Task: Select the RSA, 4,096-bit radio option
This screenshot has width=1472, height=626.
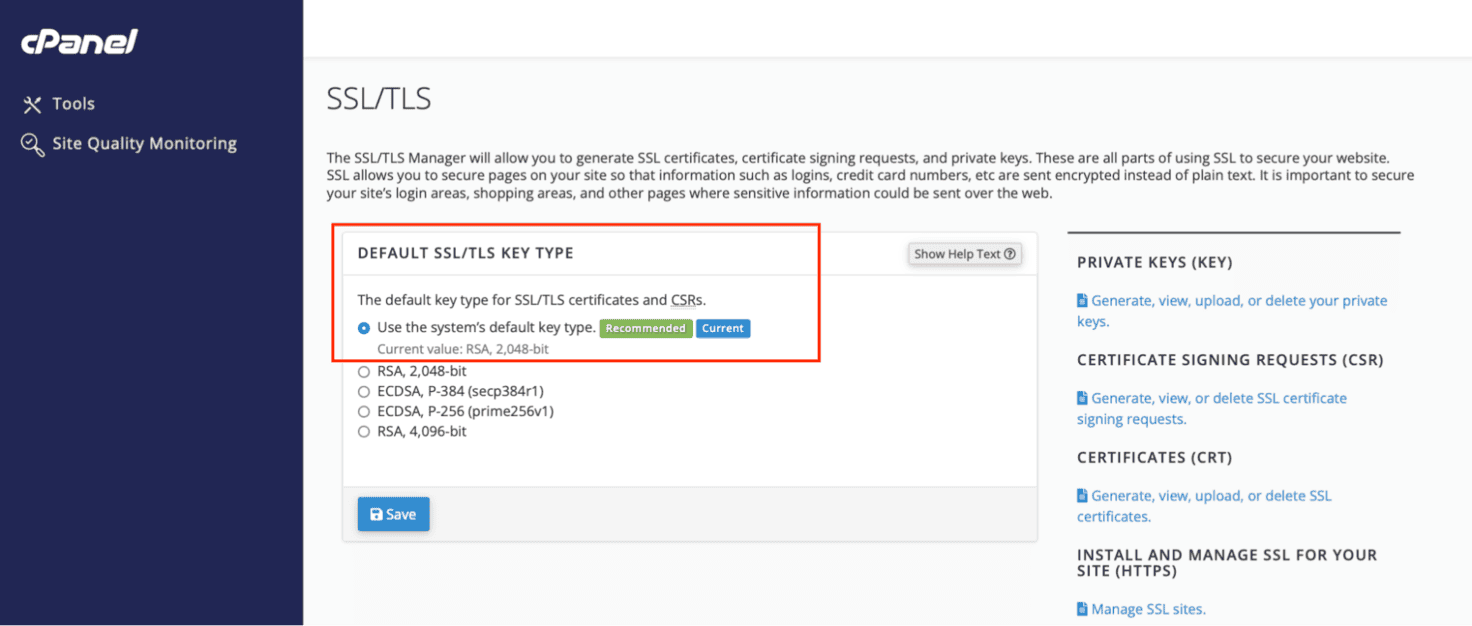Action: coord(364,432)
